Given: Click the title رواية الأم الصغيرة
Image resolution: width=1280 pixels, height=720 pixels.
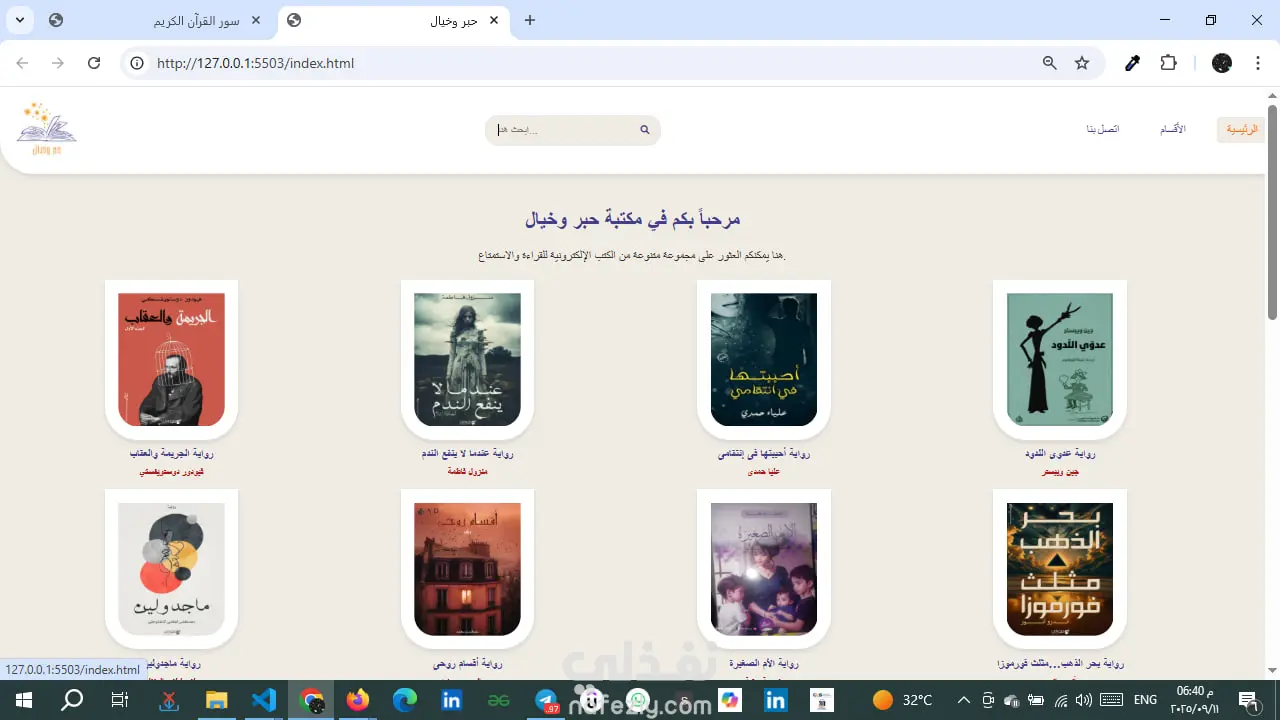Looking at the screenshot, I should (x=764, y=664).
